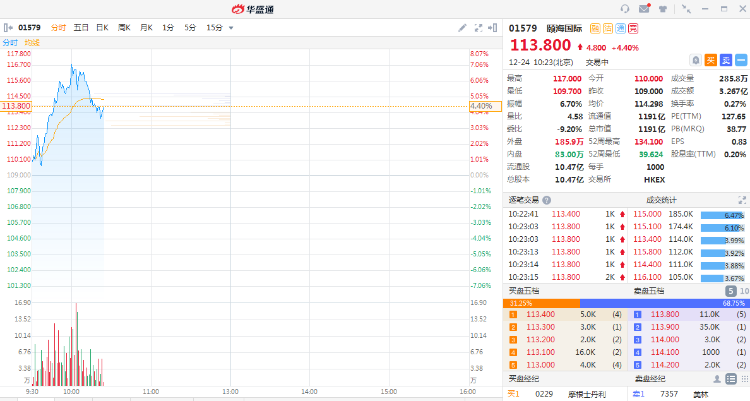Image resolution: width=750 pixels, height=401 pixels.
Task: Click the buy/sell ratio bar
Action: click(627, 302)
